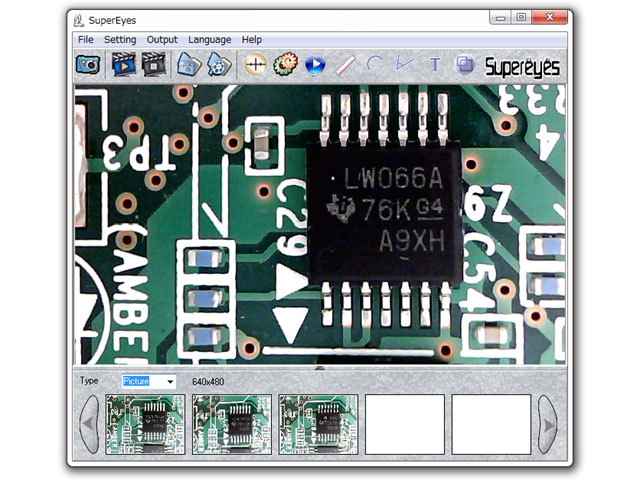Open the video folder with film reel
640x480 pixels.
(x=219, y=65)
